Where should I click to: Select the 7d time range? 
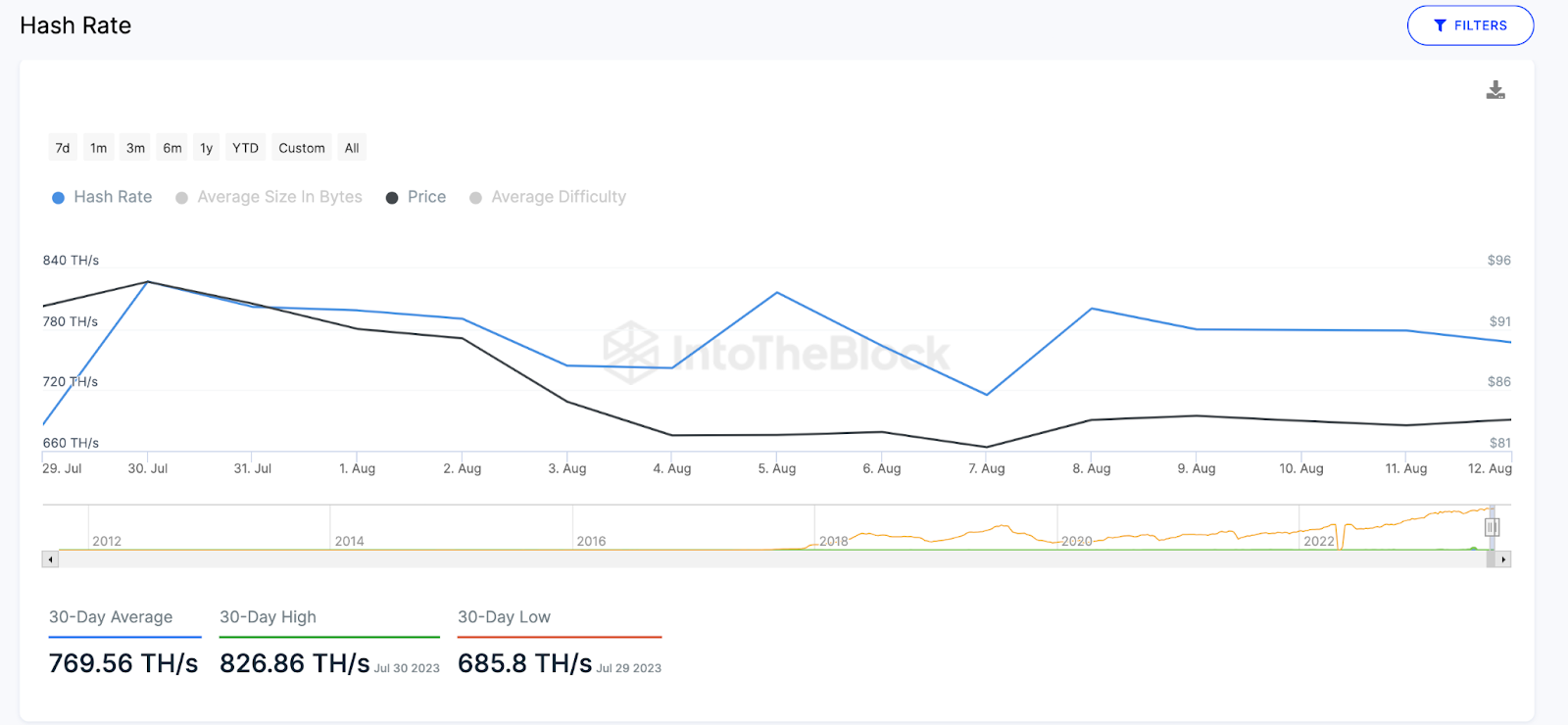[63, 148]
